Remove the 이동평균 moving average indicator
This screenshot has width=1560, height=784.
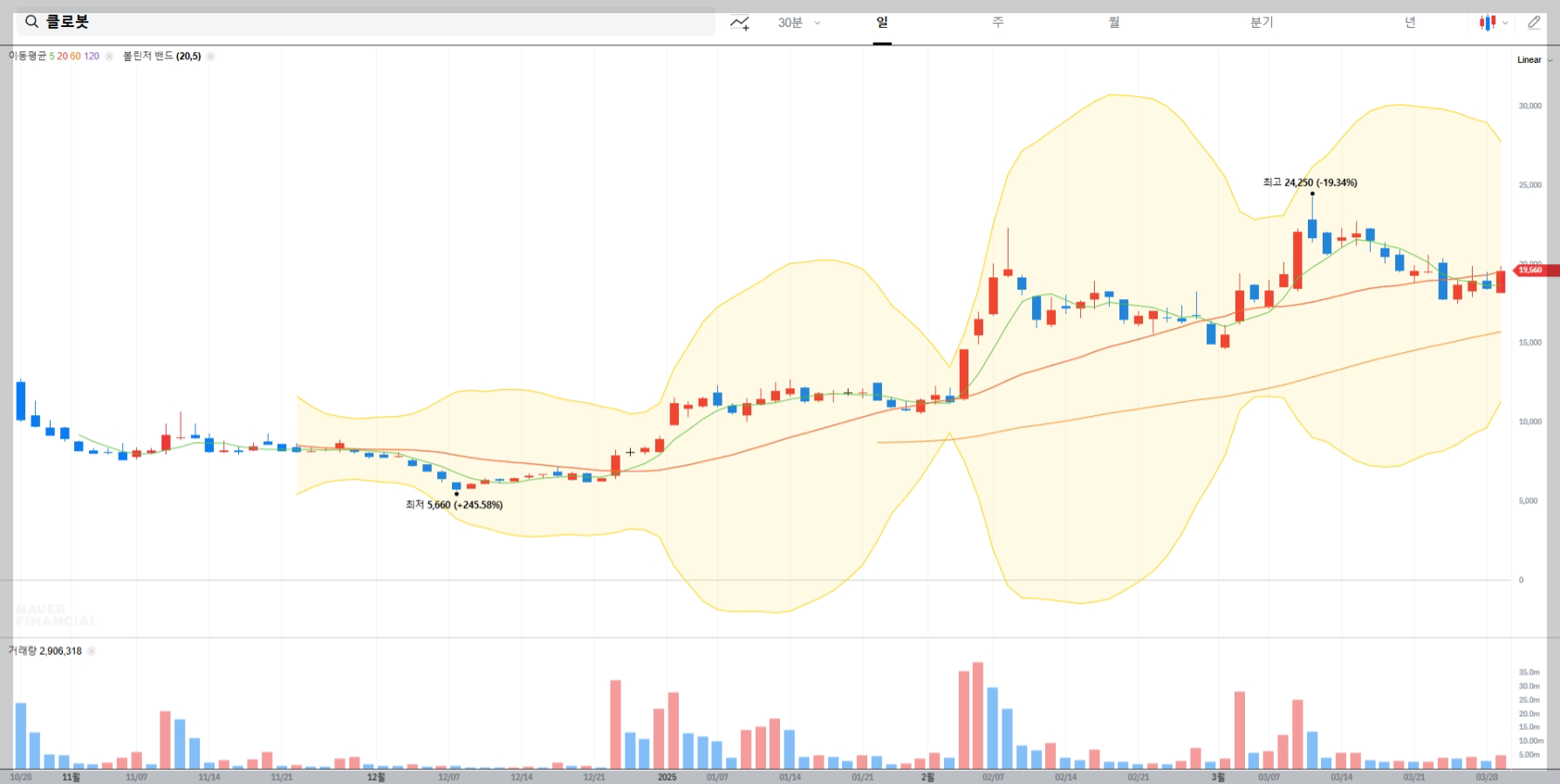click(109, 56)
